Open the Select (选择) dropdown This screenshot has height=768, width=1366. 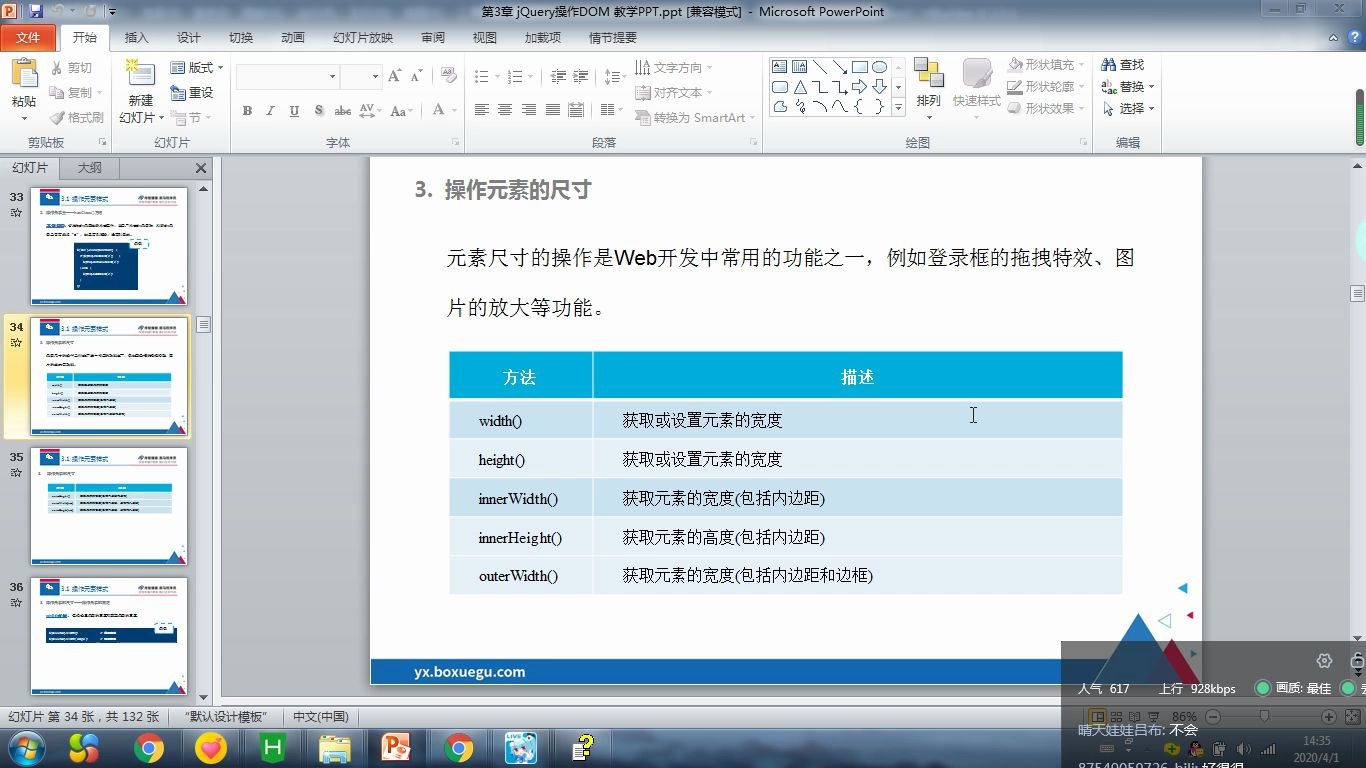tap(1128, 108)
